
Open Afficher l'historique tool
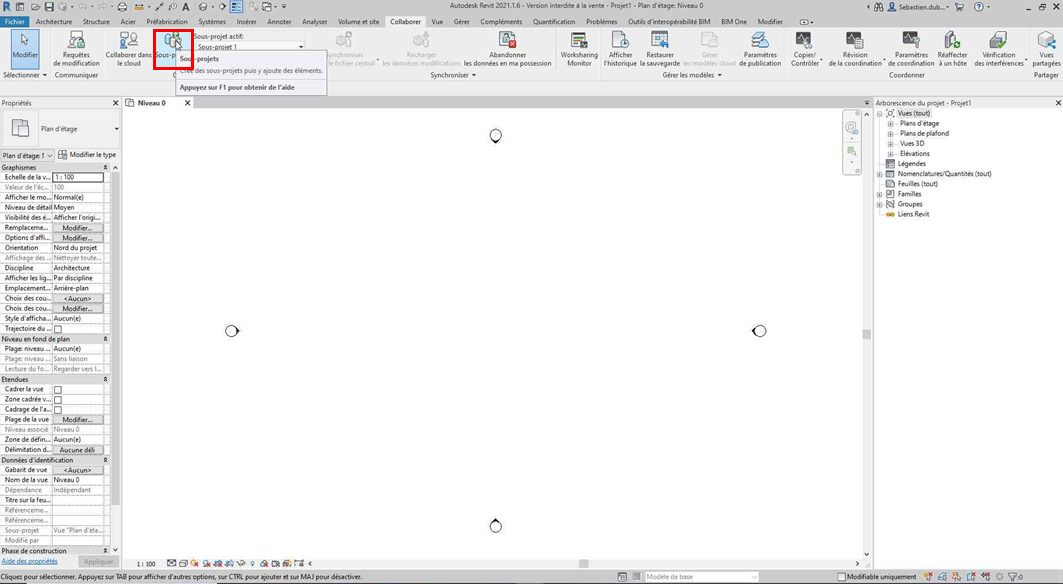(620, 41)
